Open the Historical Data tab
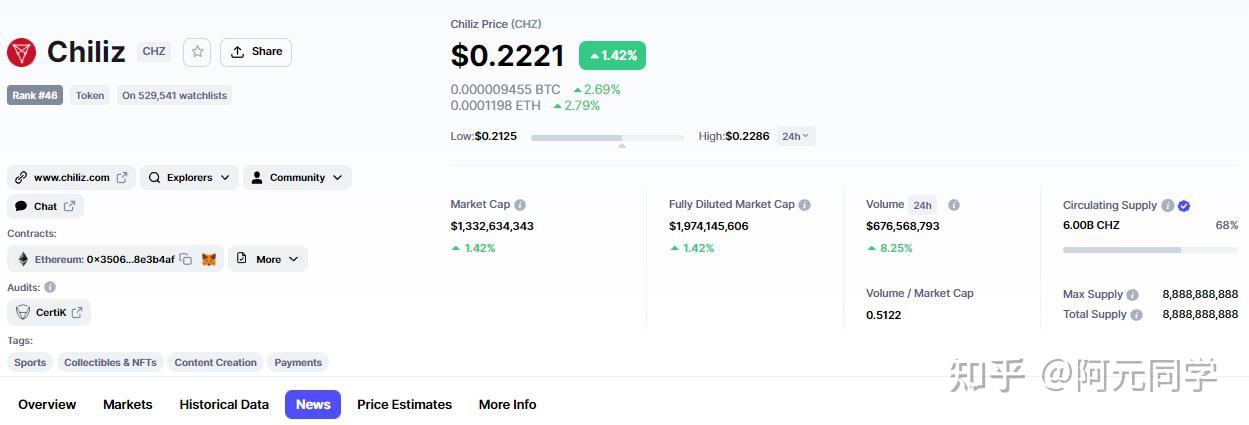This screenshot has height=425, width=1249. click(x=224, y=405)
